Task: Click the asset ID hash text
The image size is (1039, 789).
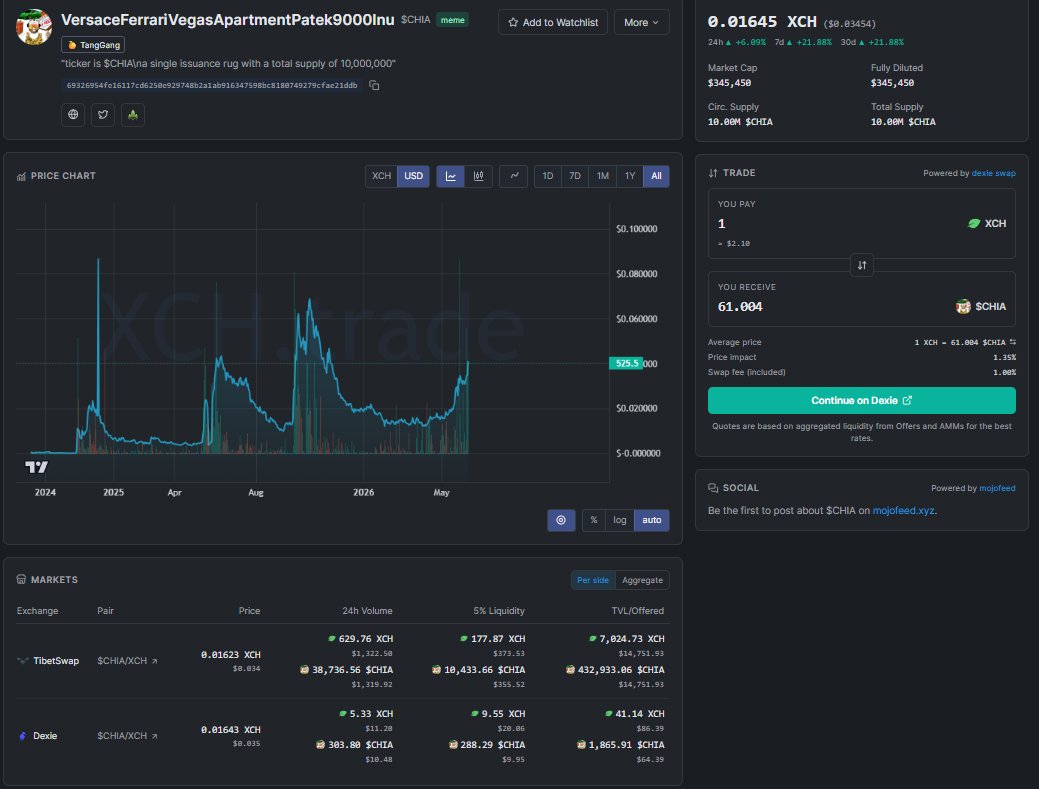Action: [x=212, y=85]
